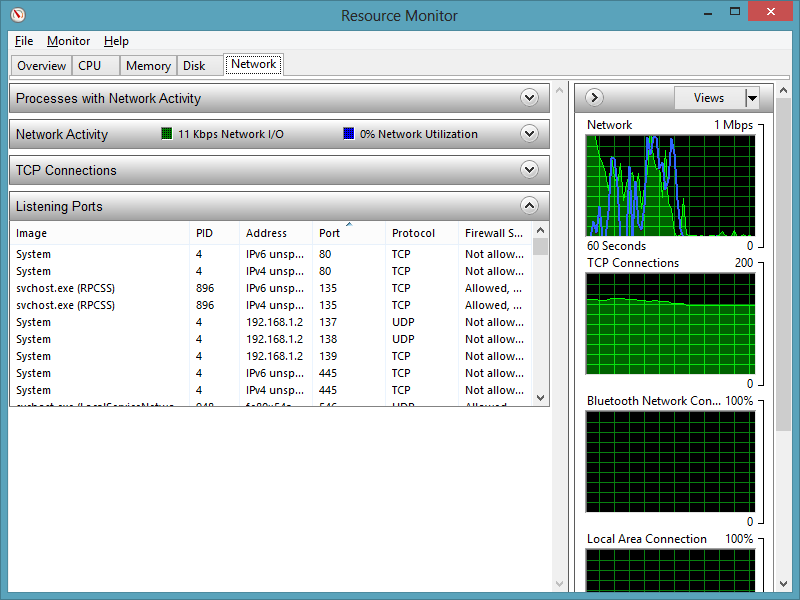The image size is (800, 600).
Task: Click the Views button
Action: [708, 98]
